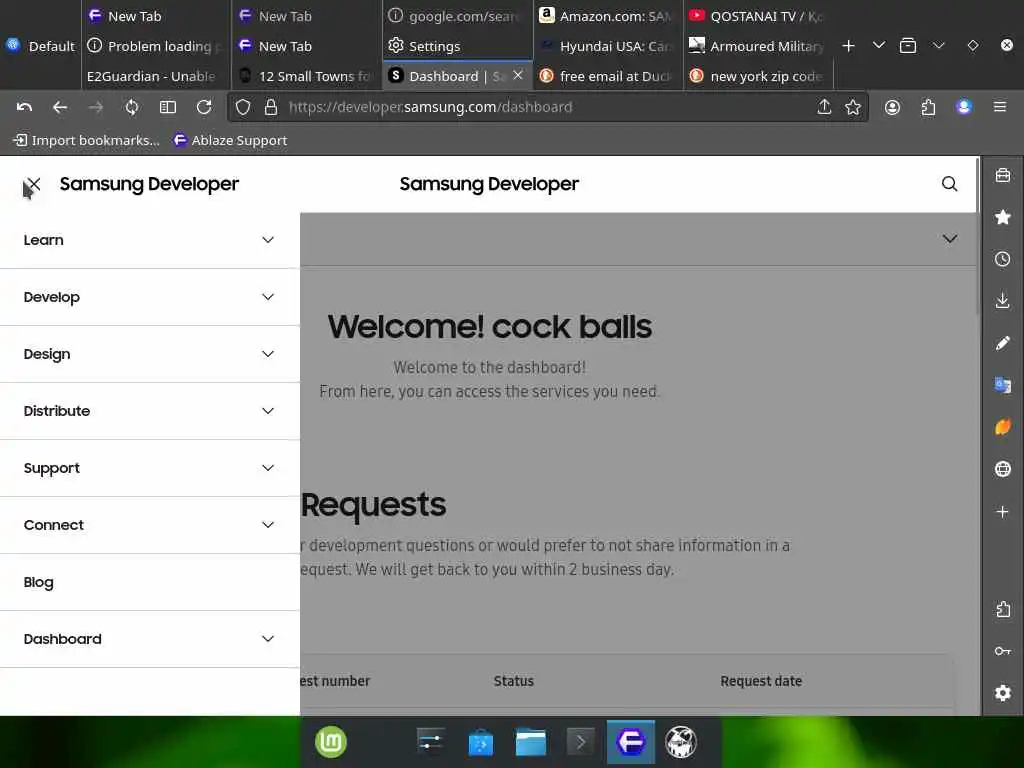This screenshot has width=1024, height=768.
Task: Toggle the sidebar layout icon
Action: coord(168,107)
